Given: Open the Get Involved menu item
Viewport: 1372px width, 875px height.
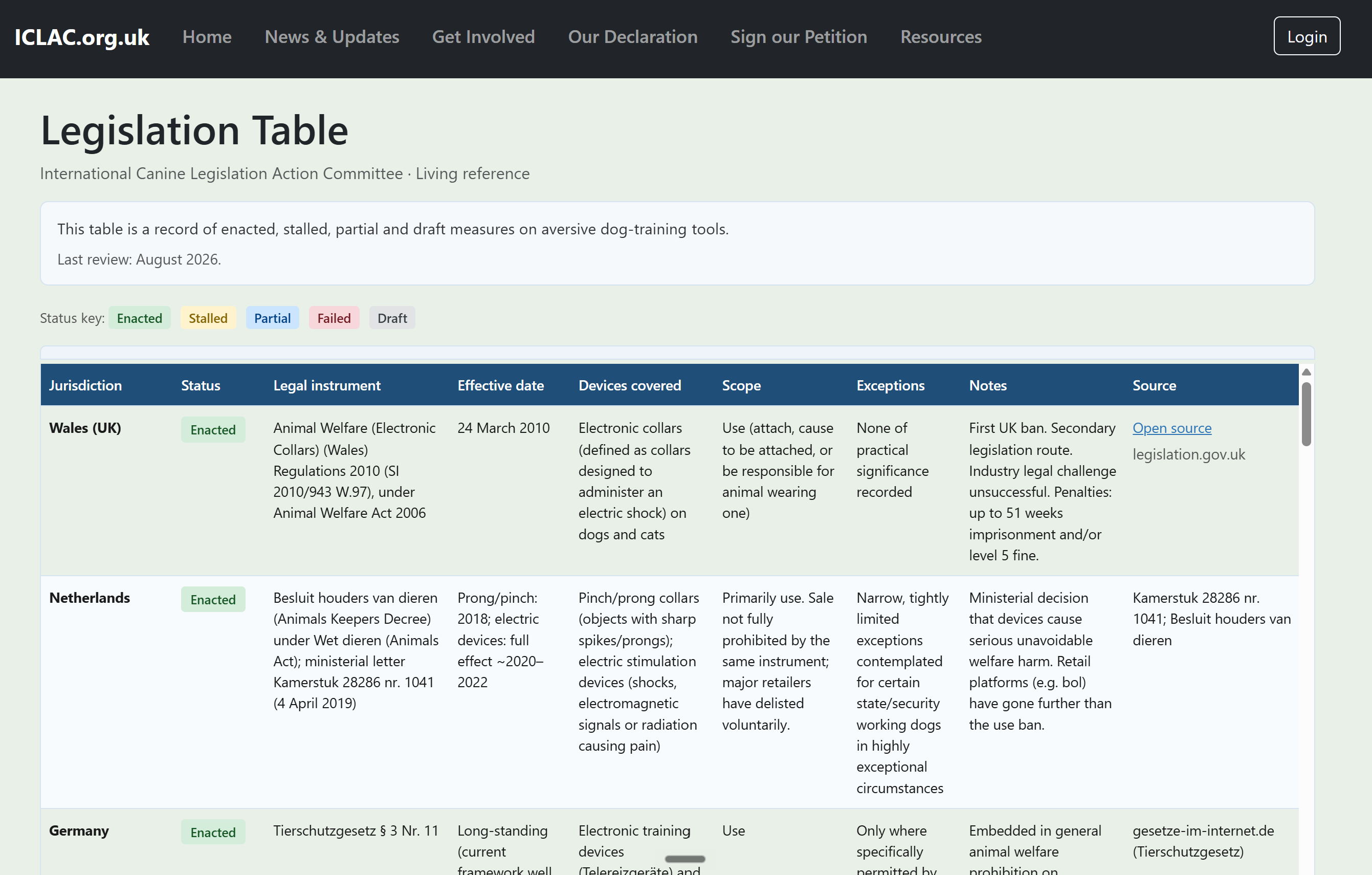Looking at the screenshot, I should [483, 37].
